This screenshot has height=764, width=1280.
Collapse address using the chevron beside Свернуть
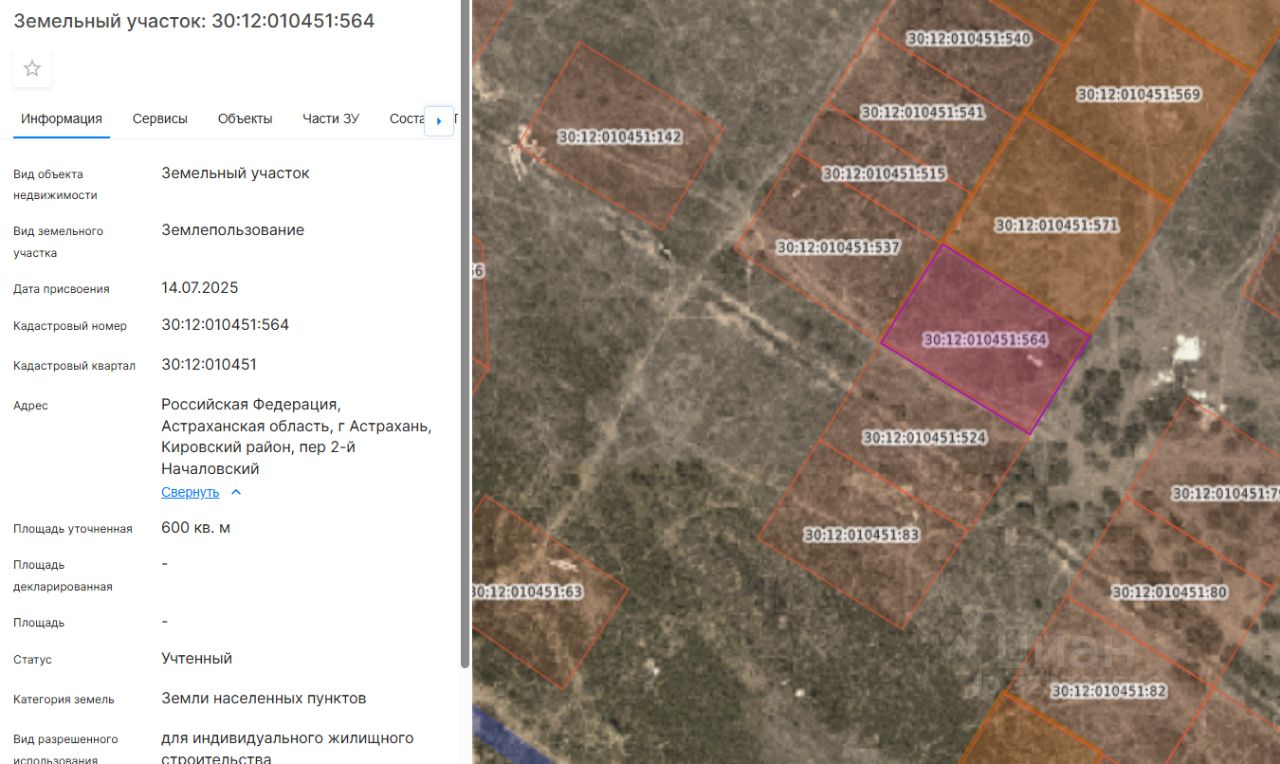click(236, 492)
